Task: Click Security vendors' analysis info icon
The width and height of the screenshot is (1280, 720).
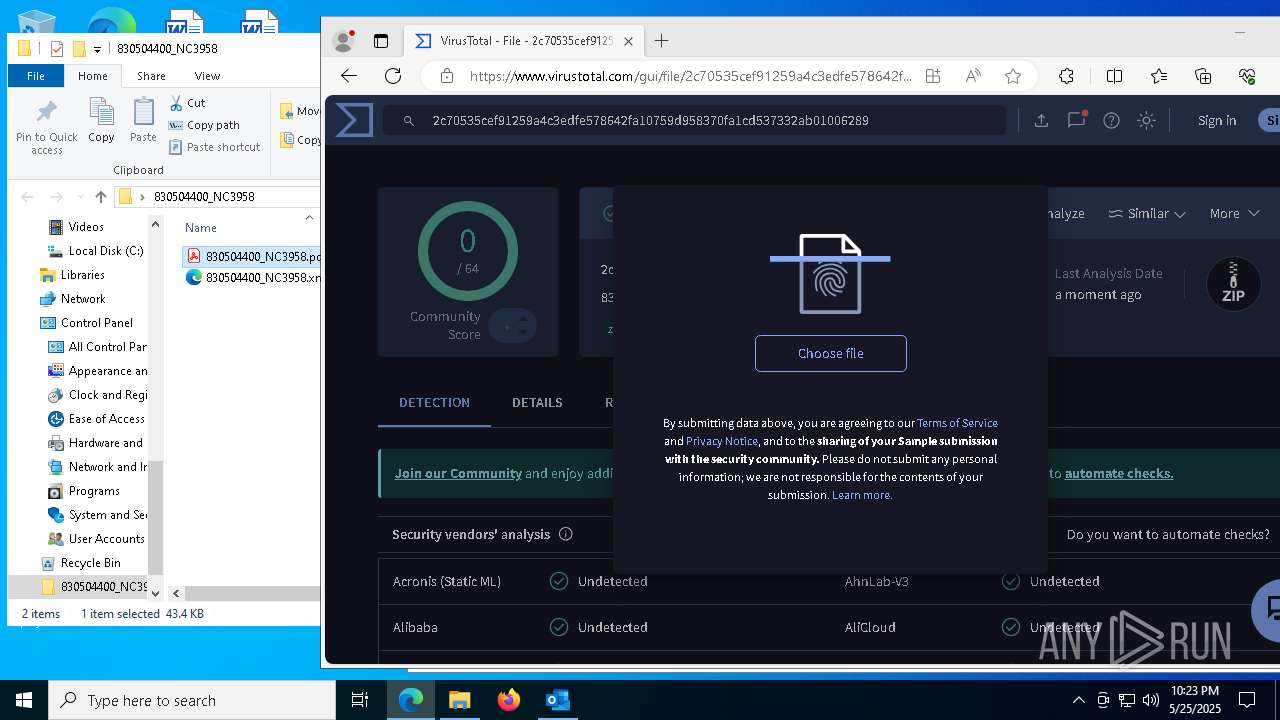Action: pyautogui.click(x=566, y=534)
